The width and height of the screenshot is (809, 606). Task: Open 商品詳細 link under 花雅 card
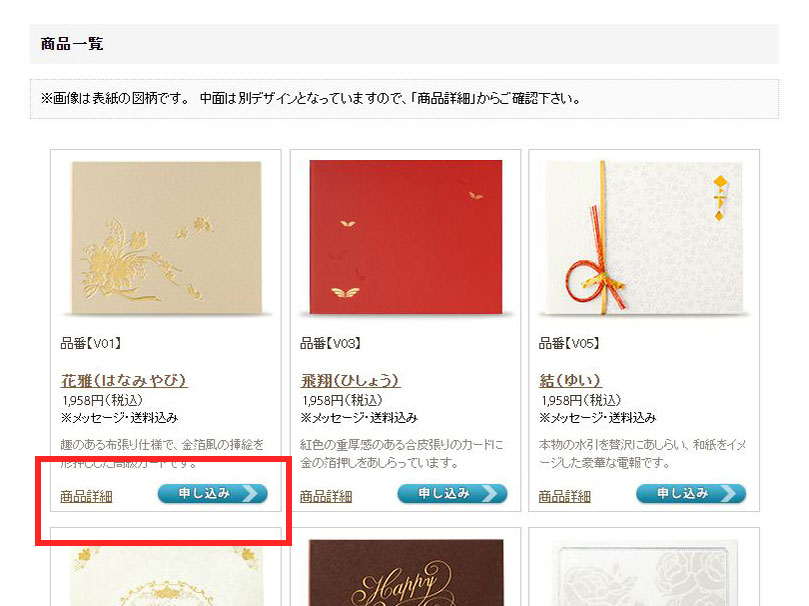click(86, 496)
